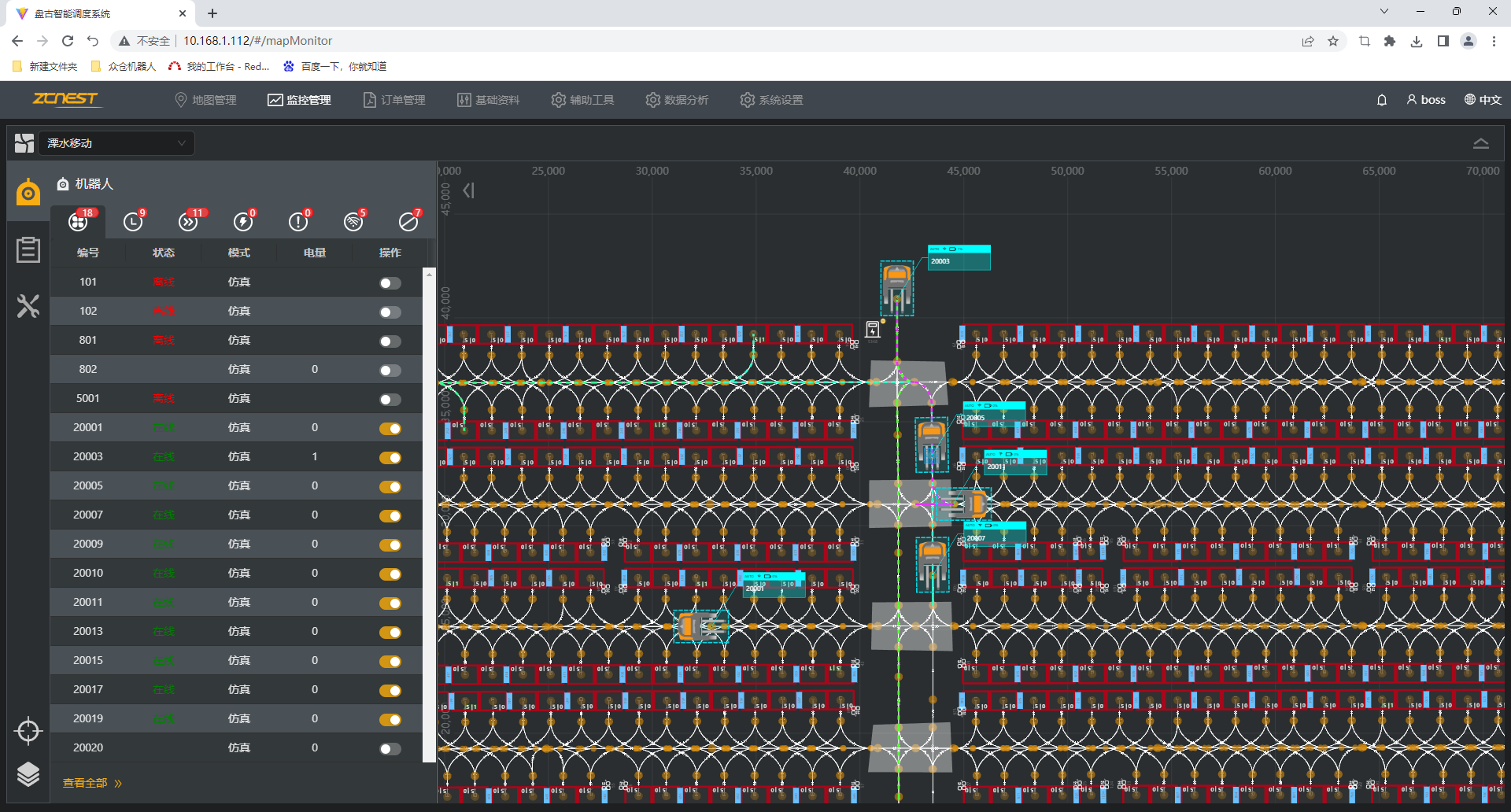Open the 众合机器人 bookmark
1511x812 pixels.
pyautogui.click(x=124, y=66)
